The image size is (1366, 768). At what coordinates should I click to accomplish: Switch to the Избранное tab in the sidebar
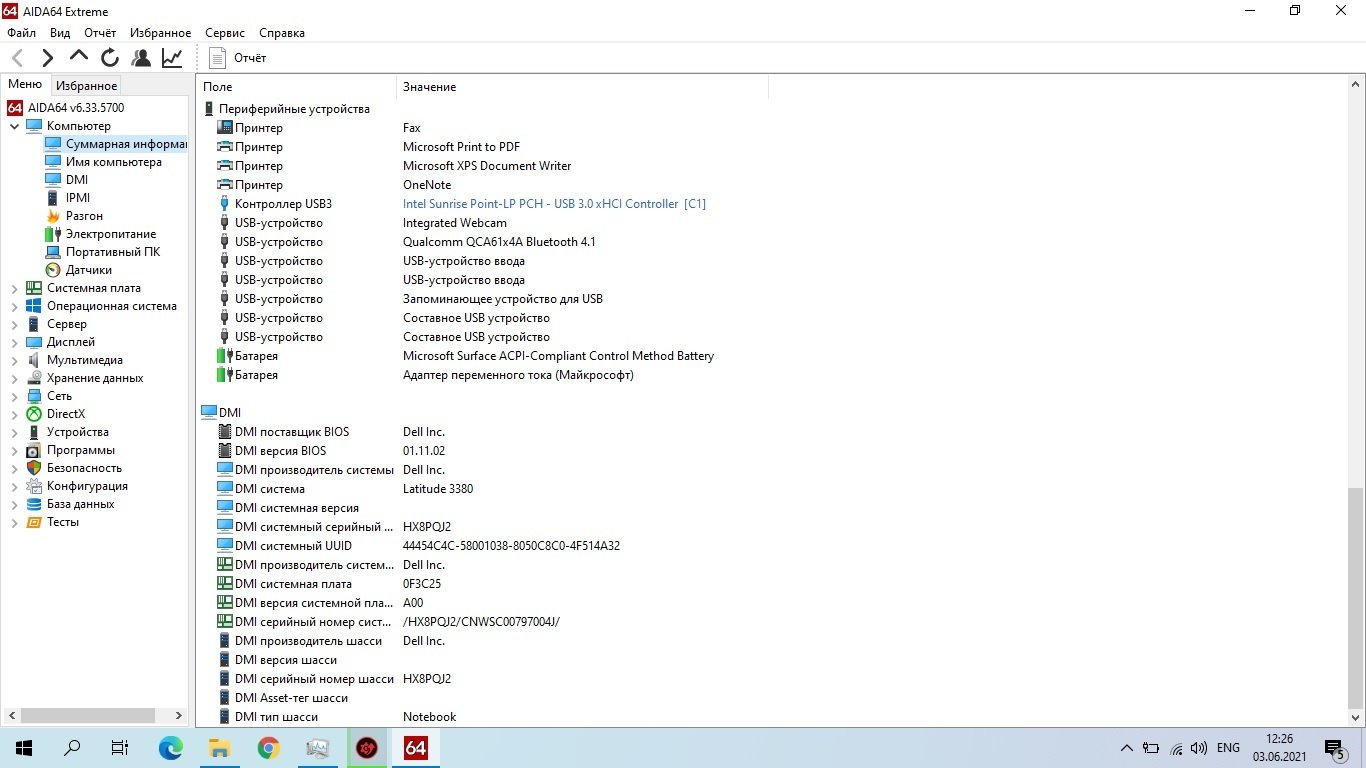[86, 86]
